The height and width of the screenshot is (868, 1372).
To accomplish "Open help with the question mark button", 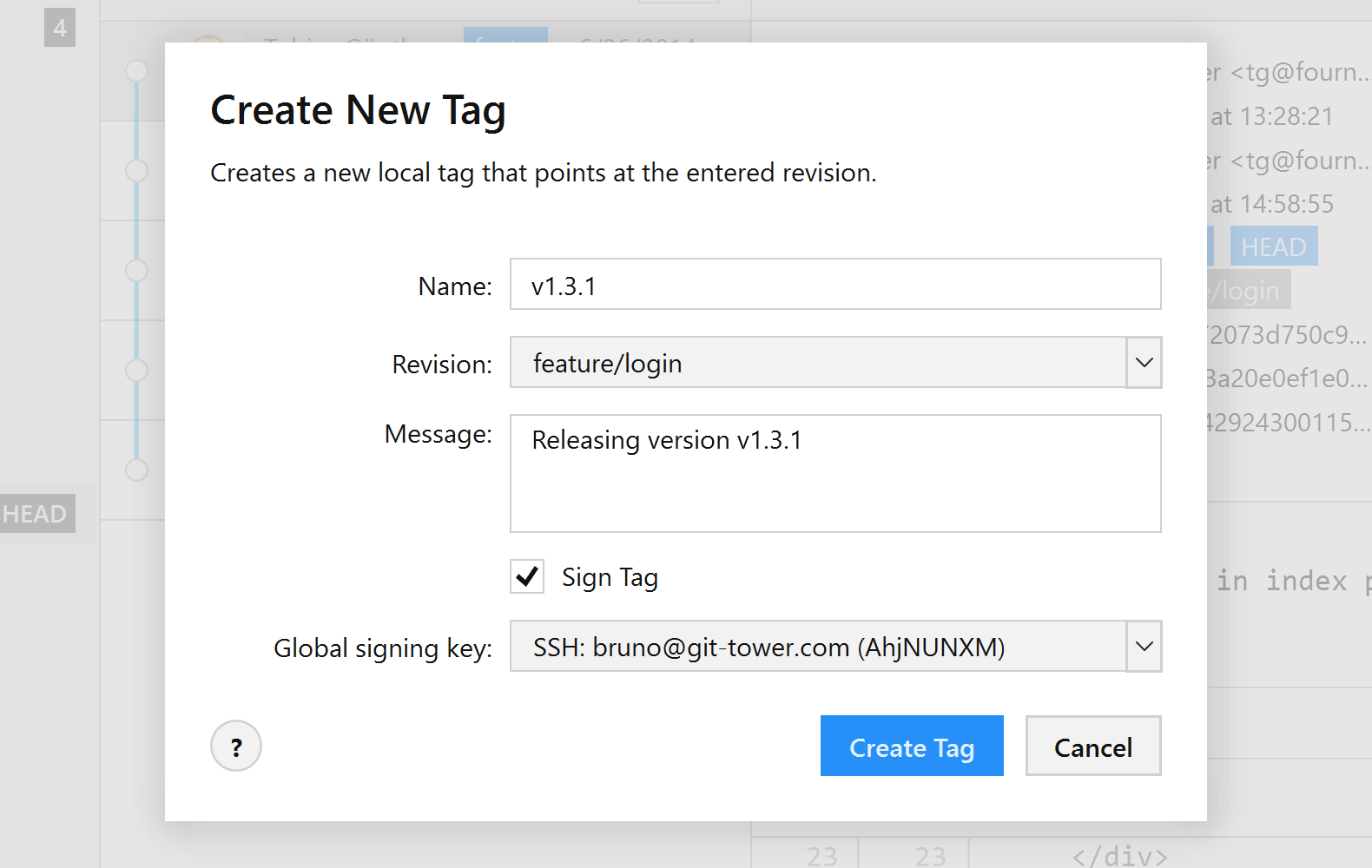I will (x=235, y=746).
